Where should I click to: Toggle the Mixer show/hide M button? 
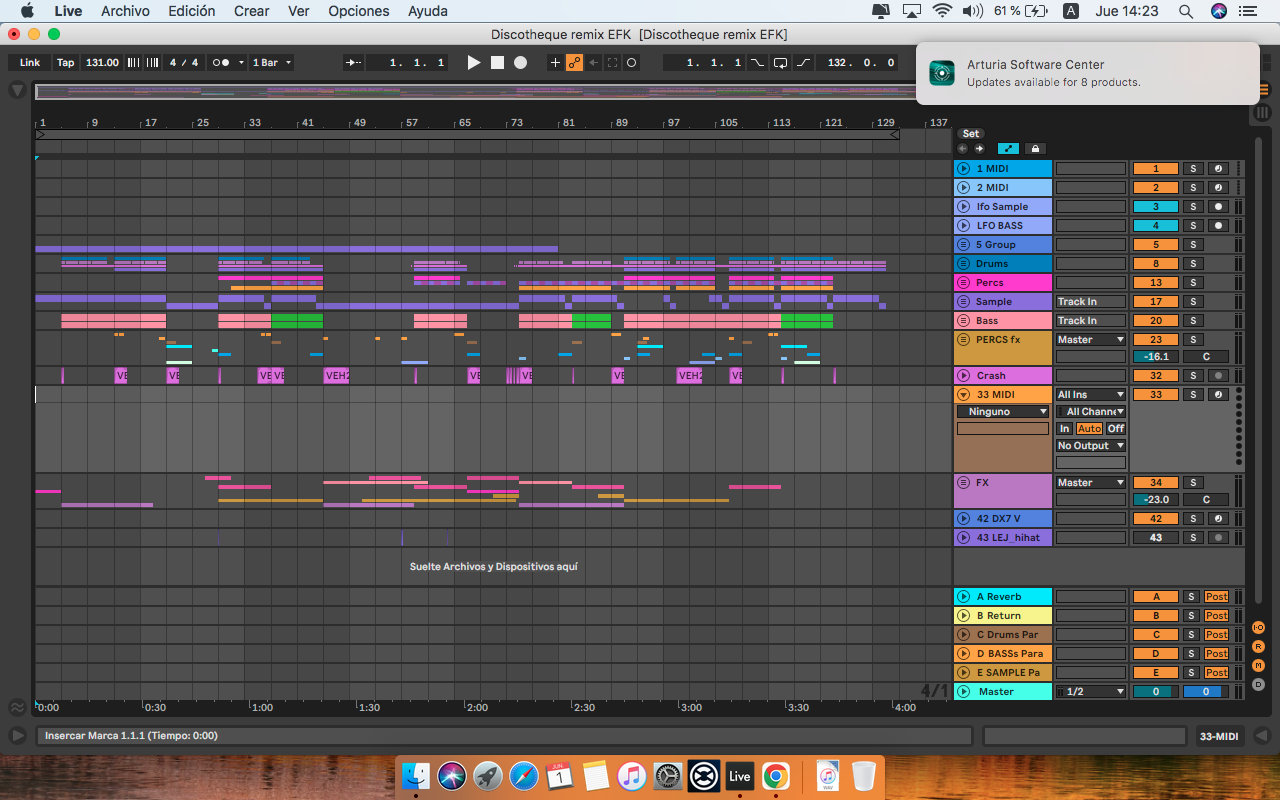tap(1259, 665)
